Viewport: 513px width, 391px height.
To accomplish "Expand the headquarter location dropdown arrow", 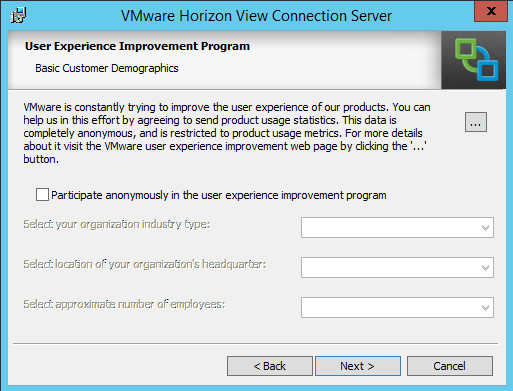I will 485,268.
